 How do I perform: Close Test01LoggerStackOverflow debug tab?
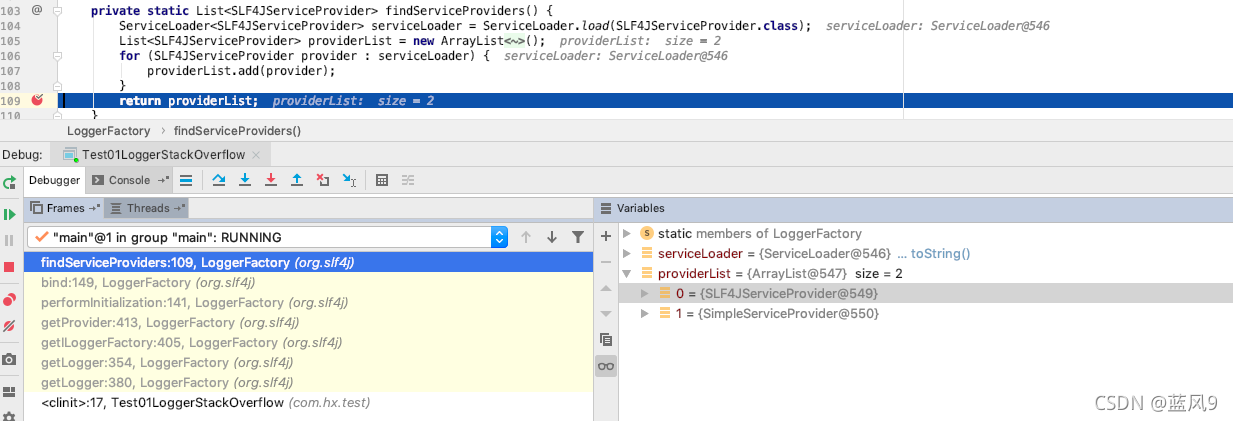256,155
